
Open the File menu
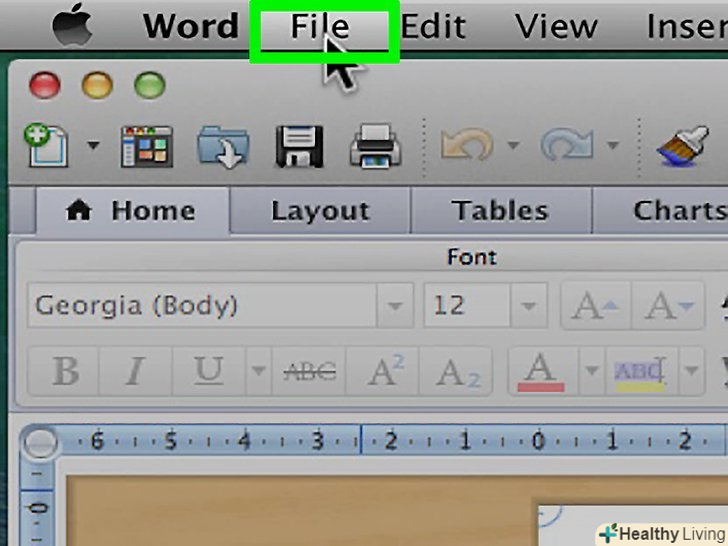pyautogui.click(x=319, y=26)
